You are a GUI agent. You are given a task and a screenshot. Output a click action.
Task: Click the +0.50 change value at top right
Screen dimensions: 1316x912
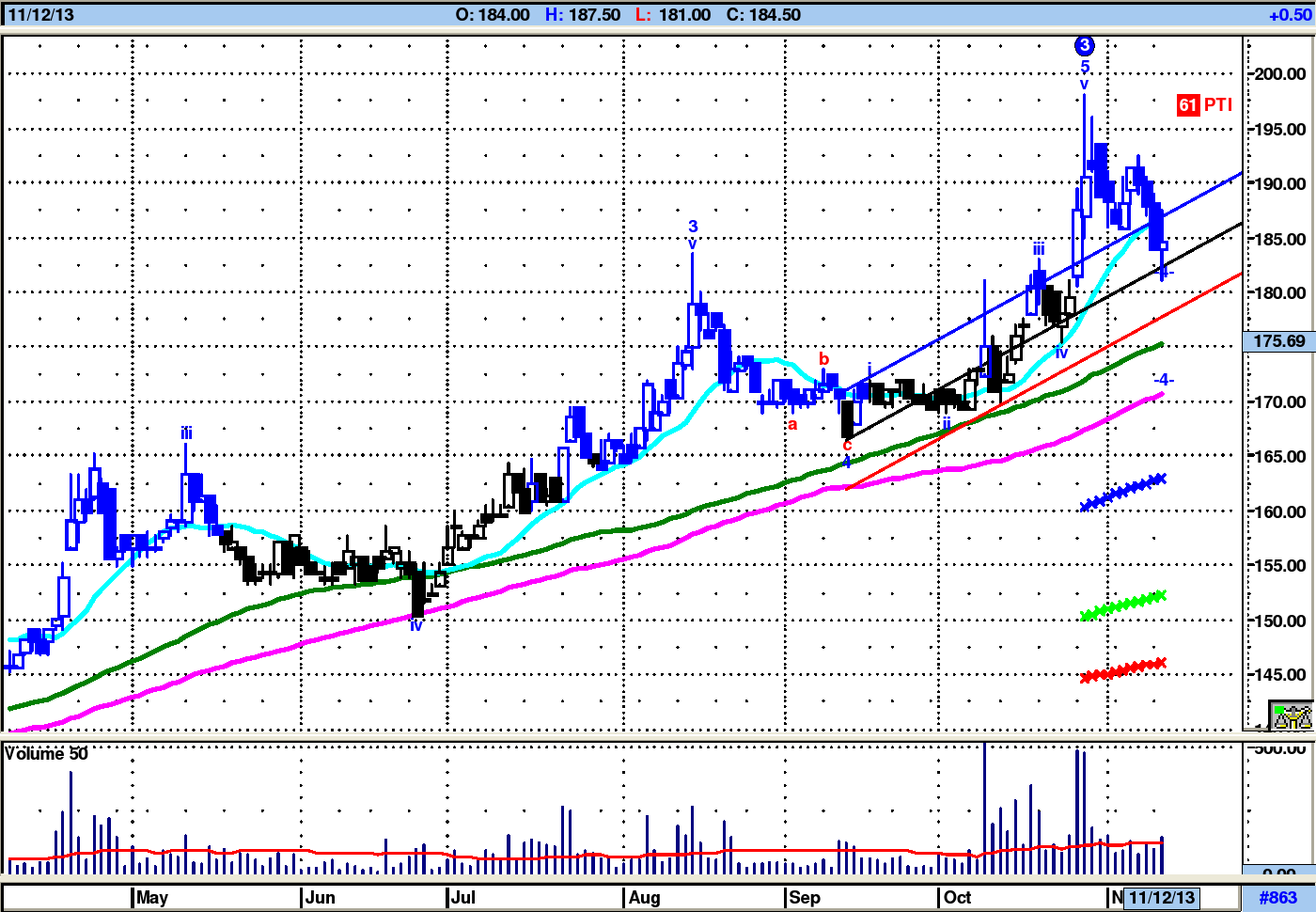1289,15
